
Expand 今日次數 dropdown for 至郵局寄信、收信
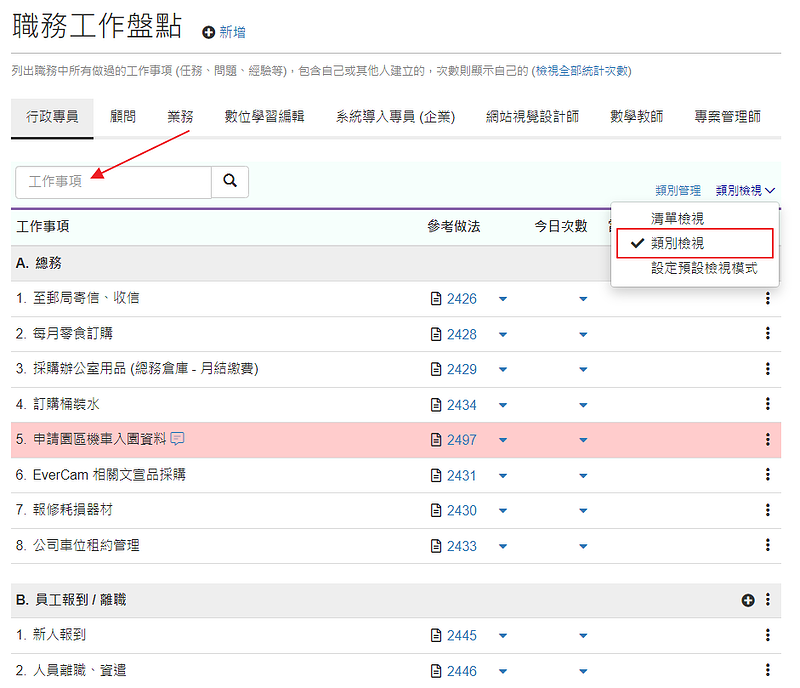point(583,299)
